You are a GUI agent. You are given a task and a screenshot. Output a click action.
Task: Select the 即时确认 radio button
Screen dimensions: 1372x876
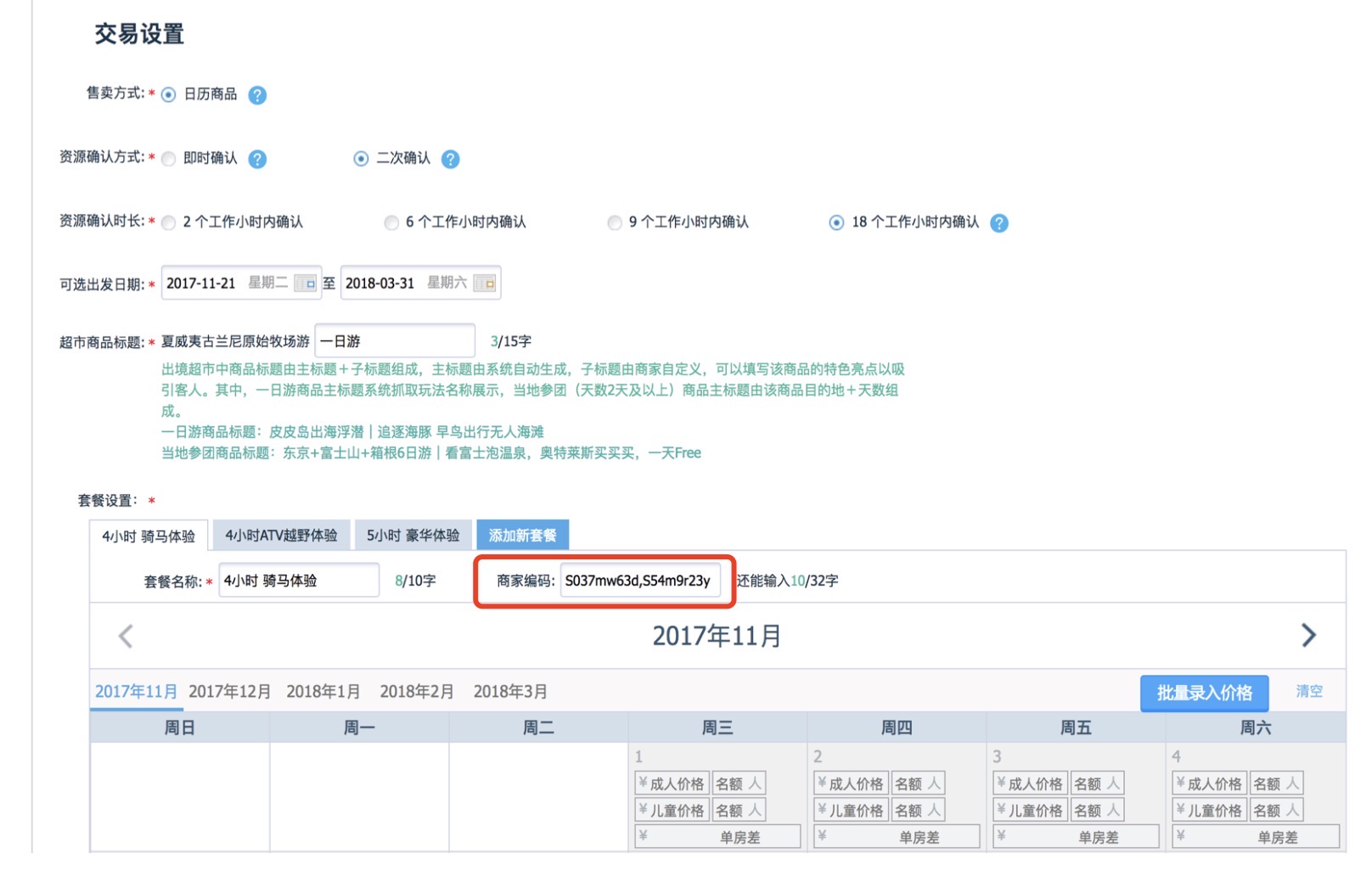[x=169, y=160]
